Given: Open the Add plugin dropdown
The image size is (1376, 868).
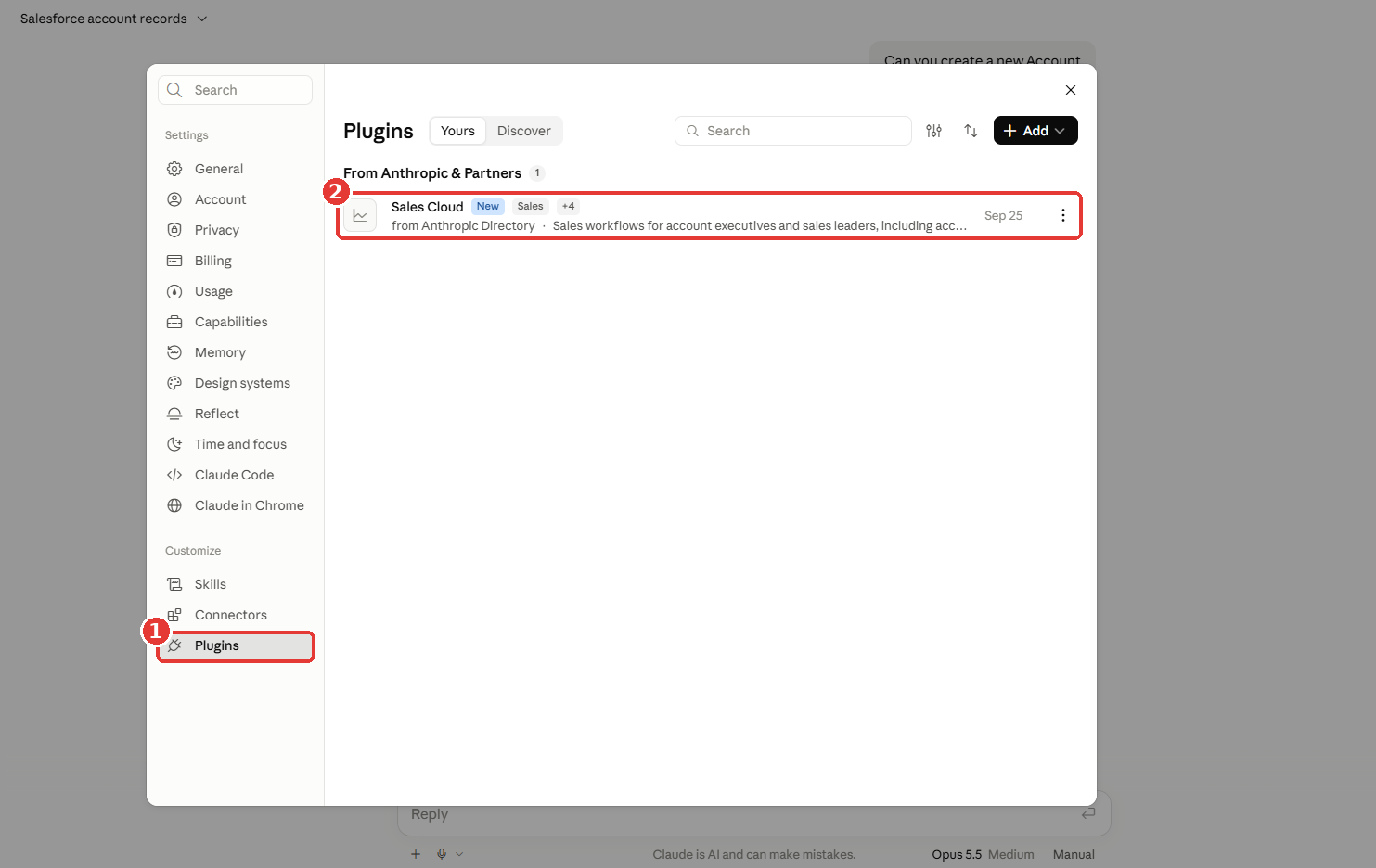Looking at the screenshot, I should (x=1035, y=131).
